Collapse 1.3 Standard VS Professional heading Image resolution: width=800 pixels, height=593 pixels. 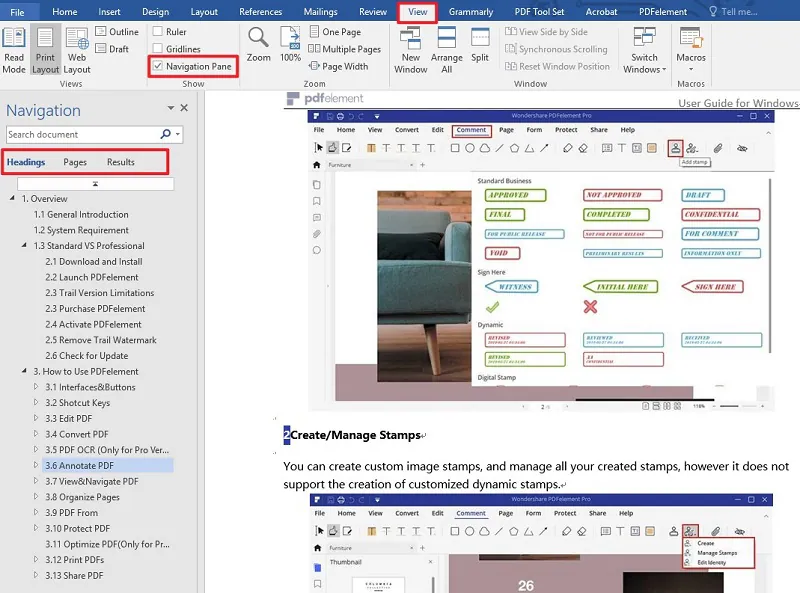[x=24, y=245]
